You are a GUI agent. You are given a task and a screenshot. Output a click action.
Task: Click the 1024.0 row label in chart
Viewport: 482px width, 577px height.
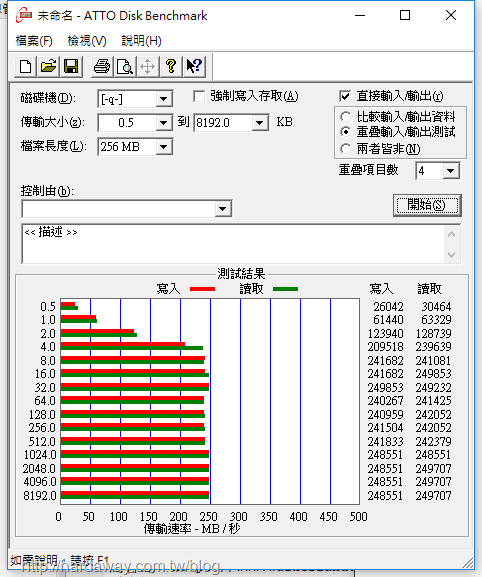click(40, 455)
